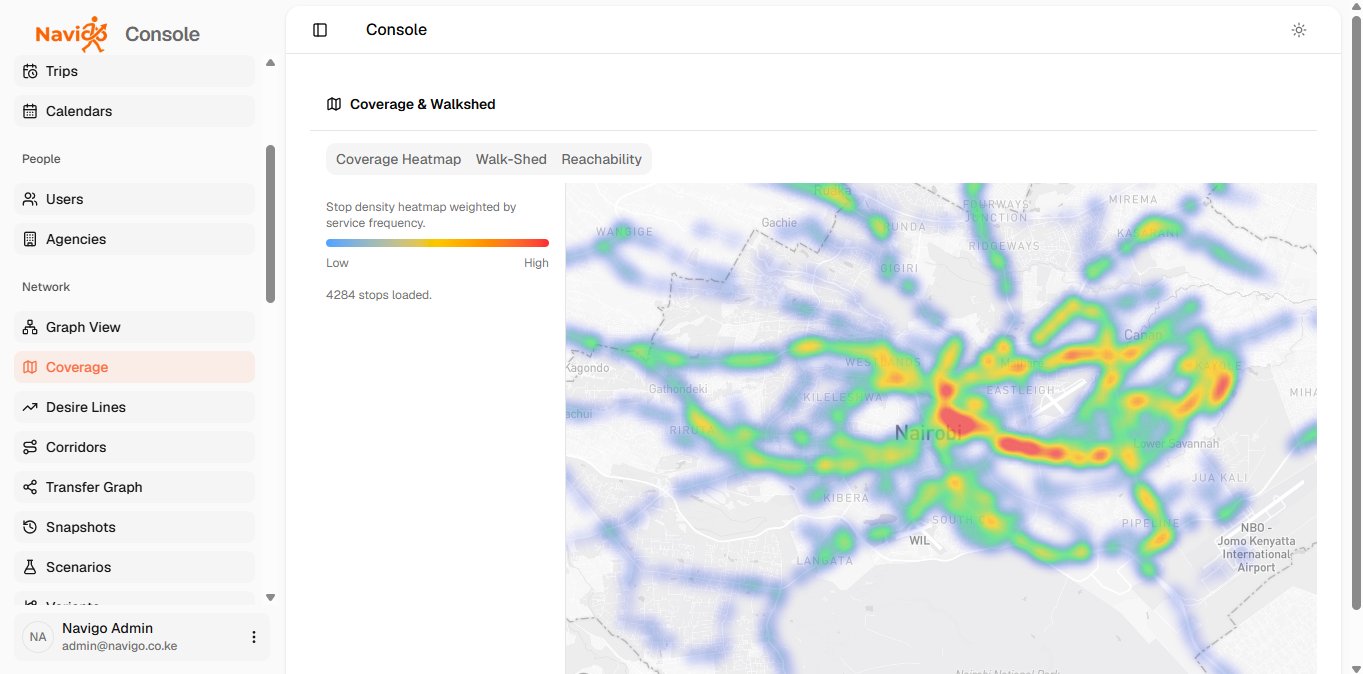The image size is (1363, 674).
Task: Click the Coverage & Walkshed heading
Action: 423,104
